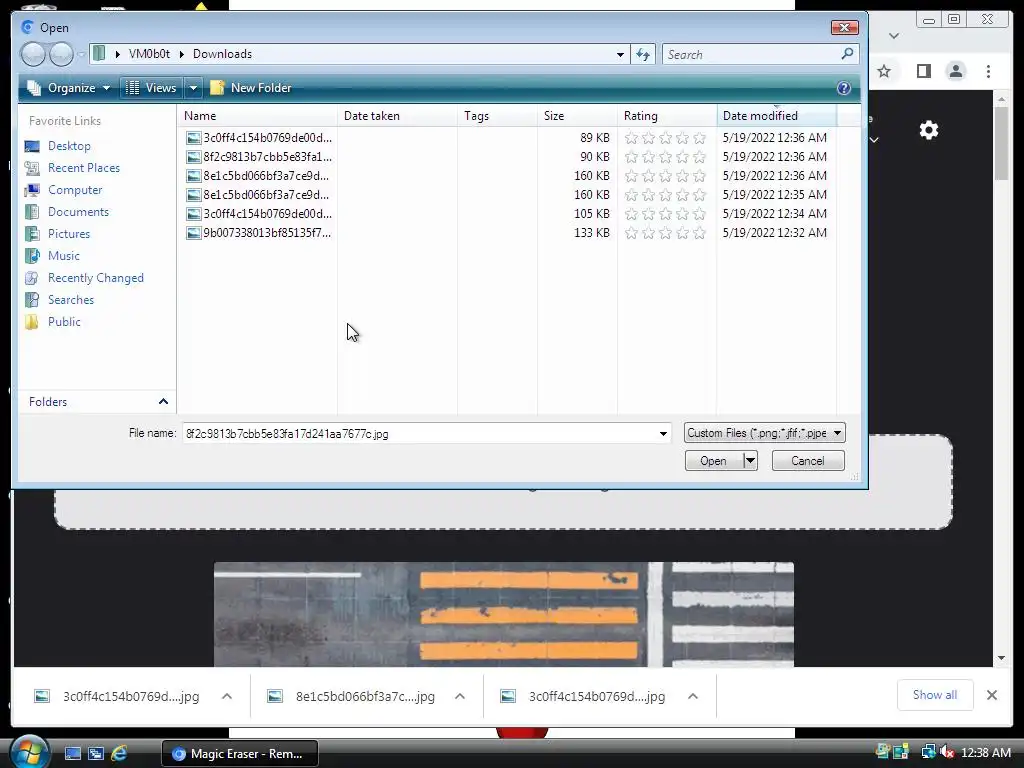Screen dimensions: 1024x768
Task: Expand the Folders pane
Action: point(163,402)
